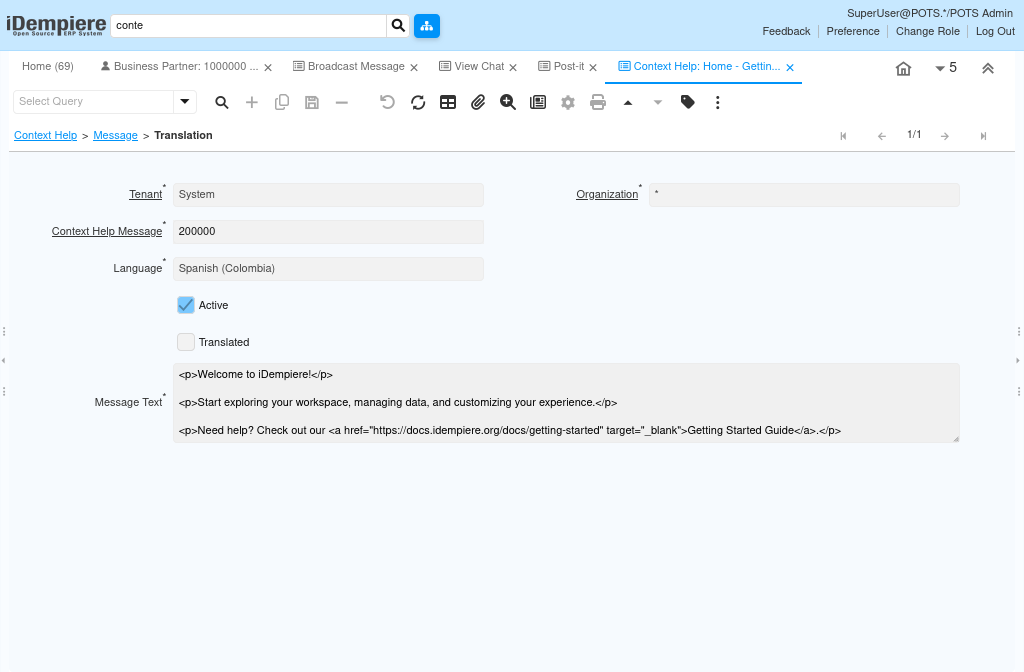Navigate to Message breadcrumb
The height and width of the screenshot is (672, 1024).
[116, 135]
